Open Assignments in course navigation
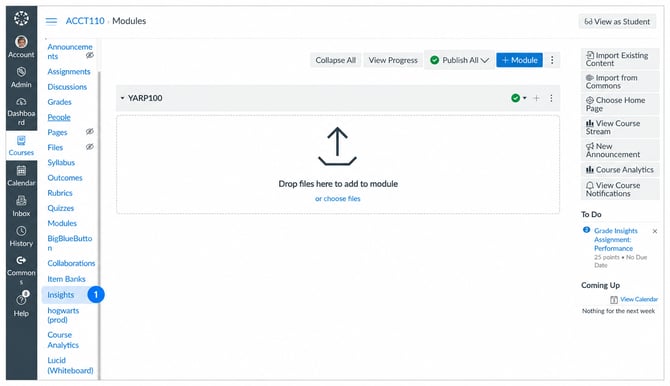This screenshot has height=386, width=670. click(x=69, y=71)
